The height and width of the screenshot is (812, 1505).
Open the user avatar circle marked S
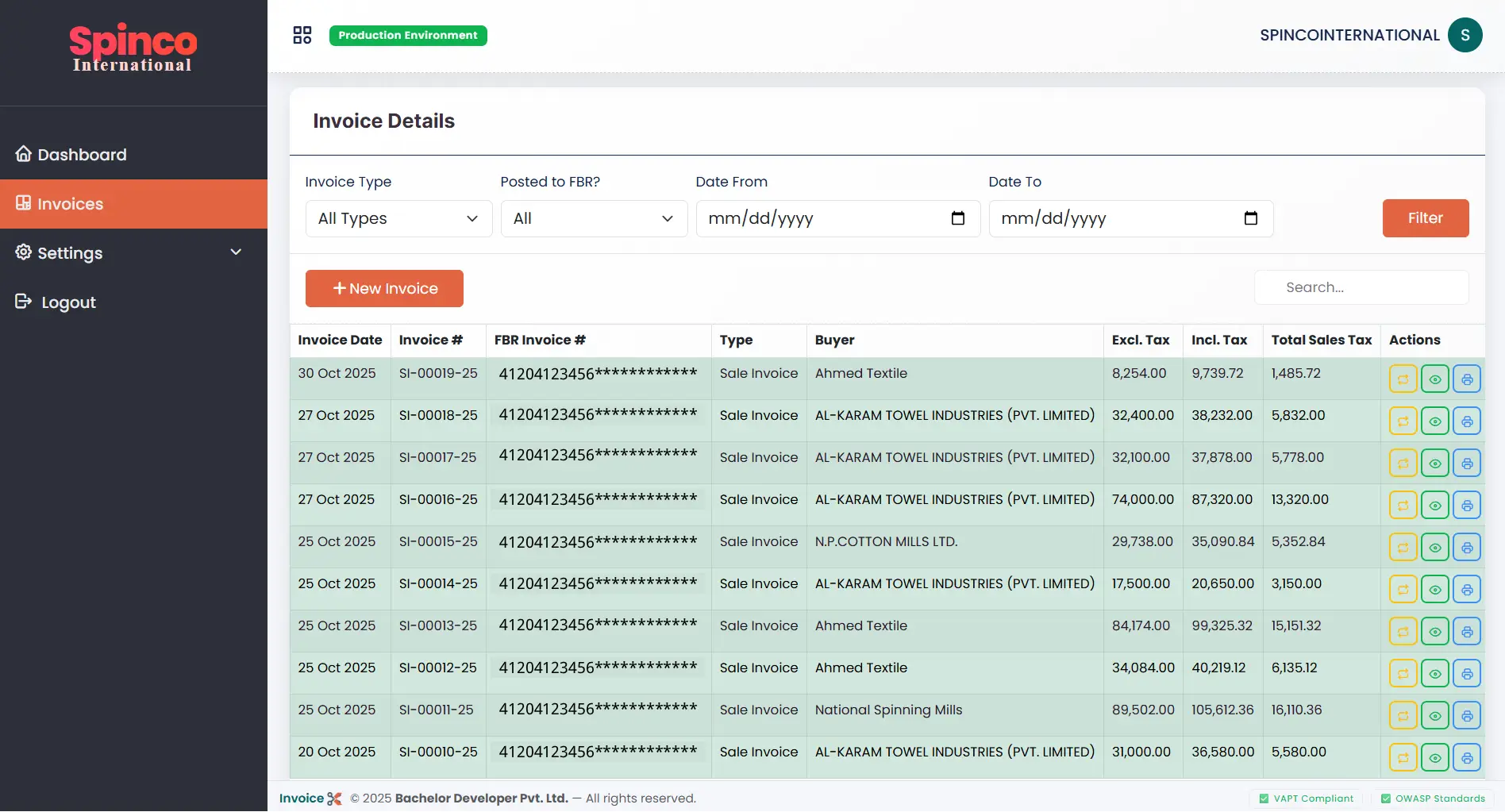(1465, 35)
